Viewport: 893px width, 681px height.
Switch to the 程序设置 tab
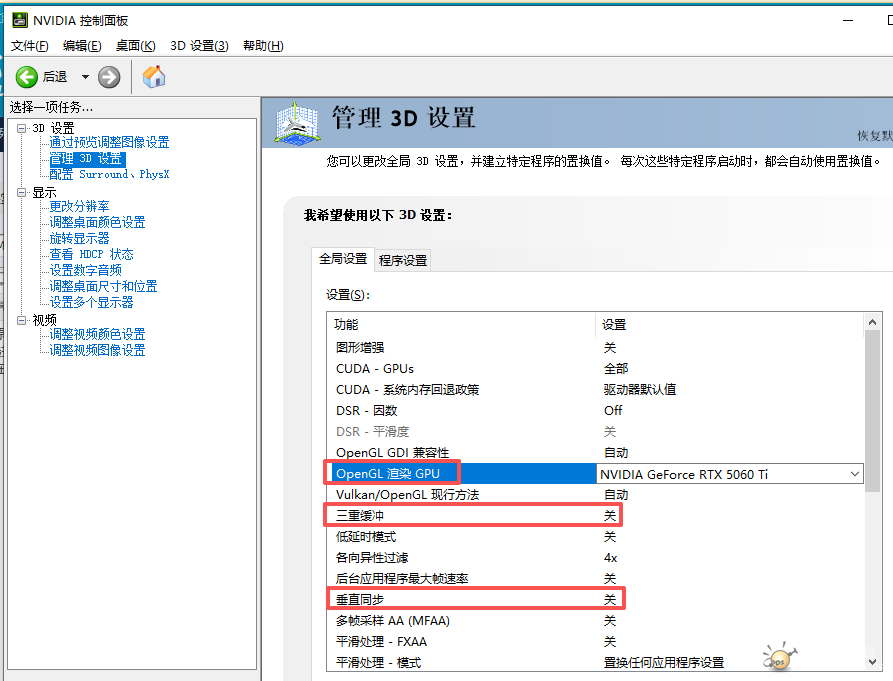[403, 260]
